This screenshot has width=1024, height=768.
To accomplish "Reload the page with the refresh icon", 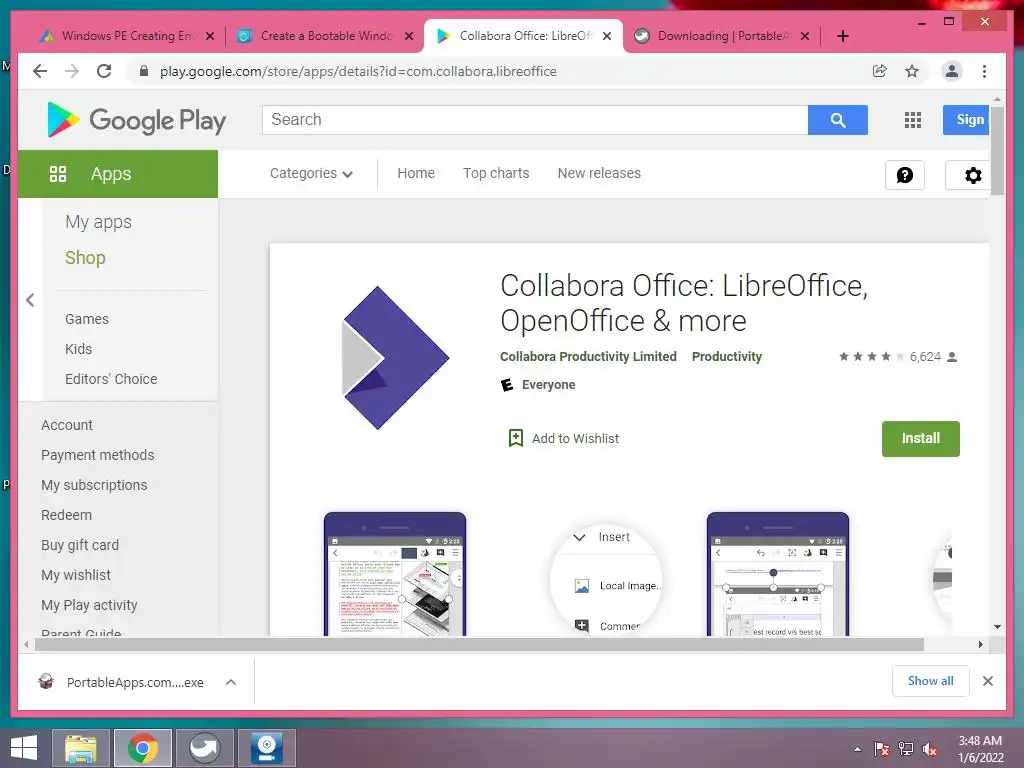I will point(104,71).
